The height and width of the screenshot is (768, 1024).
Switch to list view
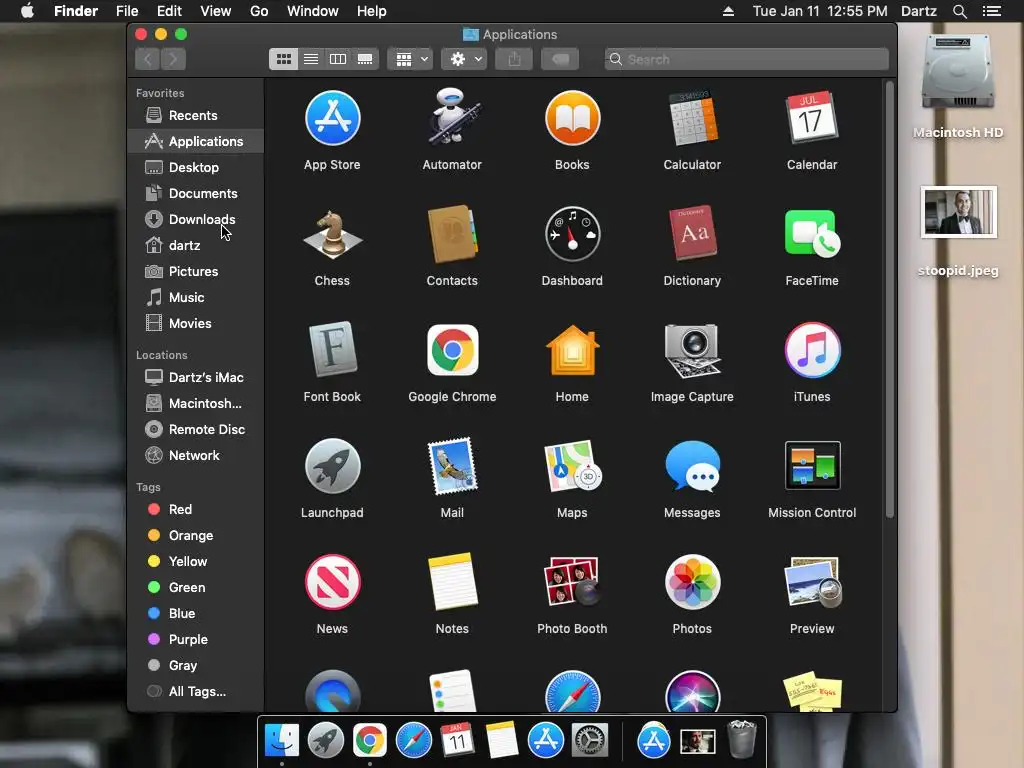tap(311, 59)
